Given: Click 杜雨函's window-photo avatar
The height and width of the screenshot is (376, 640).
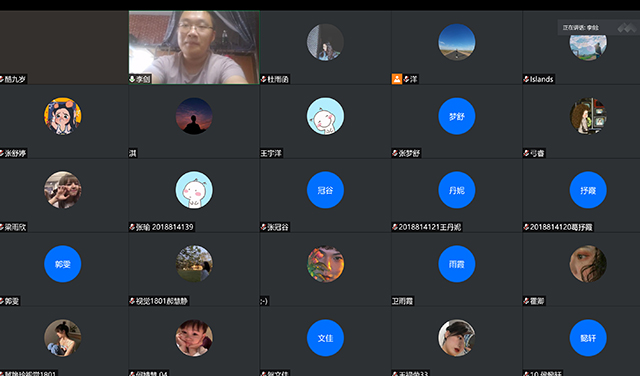Looking at the screenshot, I should (x=325, y=42).
